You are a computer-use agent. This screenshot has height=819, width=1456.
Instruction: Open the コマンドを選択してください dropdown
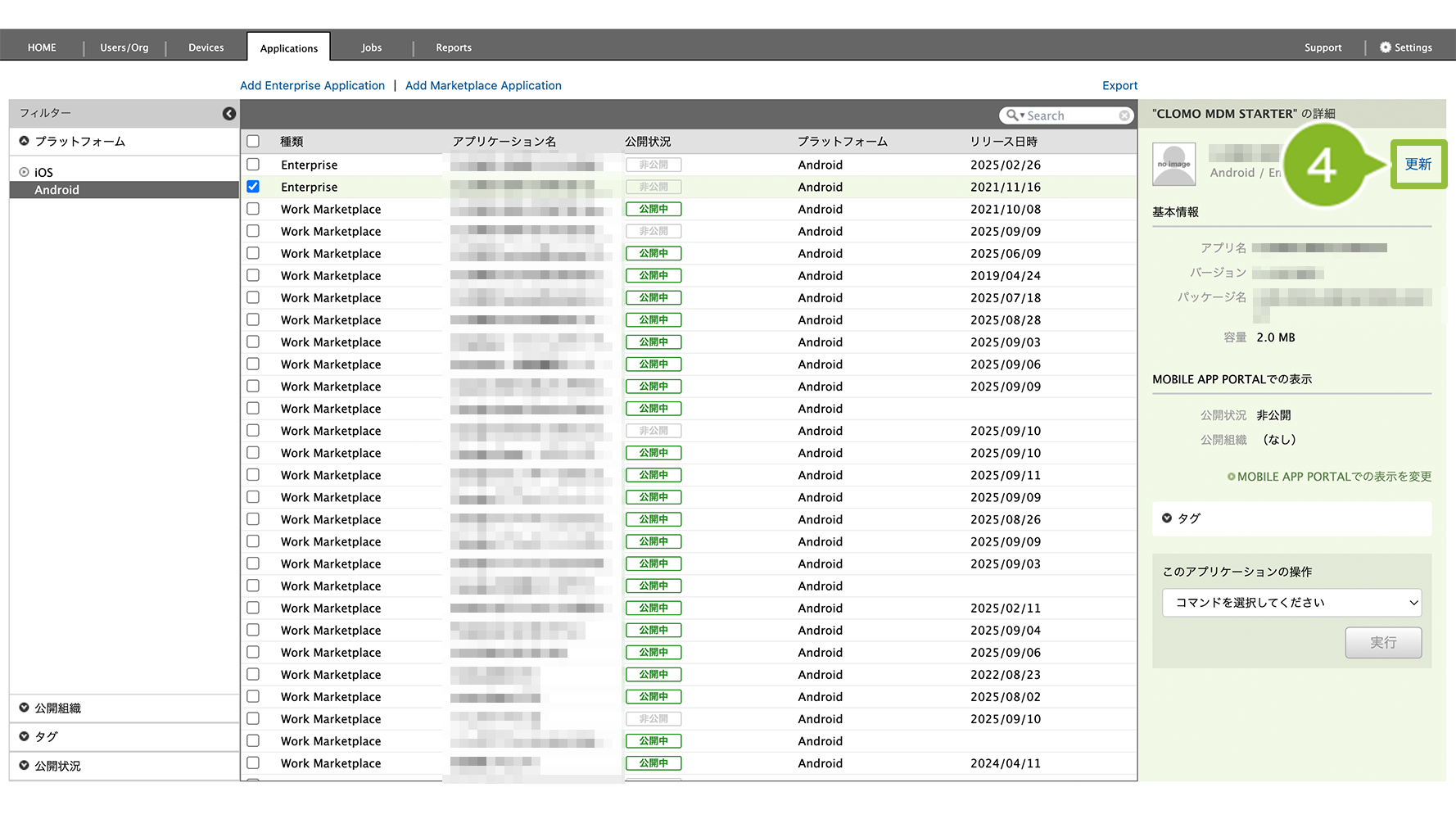pyautogui.click(x=1291, y=603)
